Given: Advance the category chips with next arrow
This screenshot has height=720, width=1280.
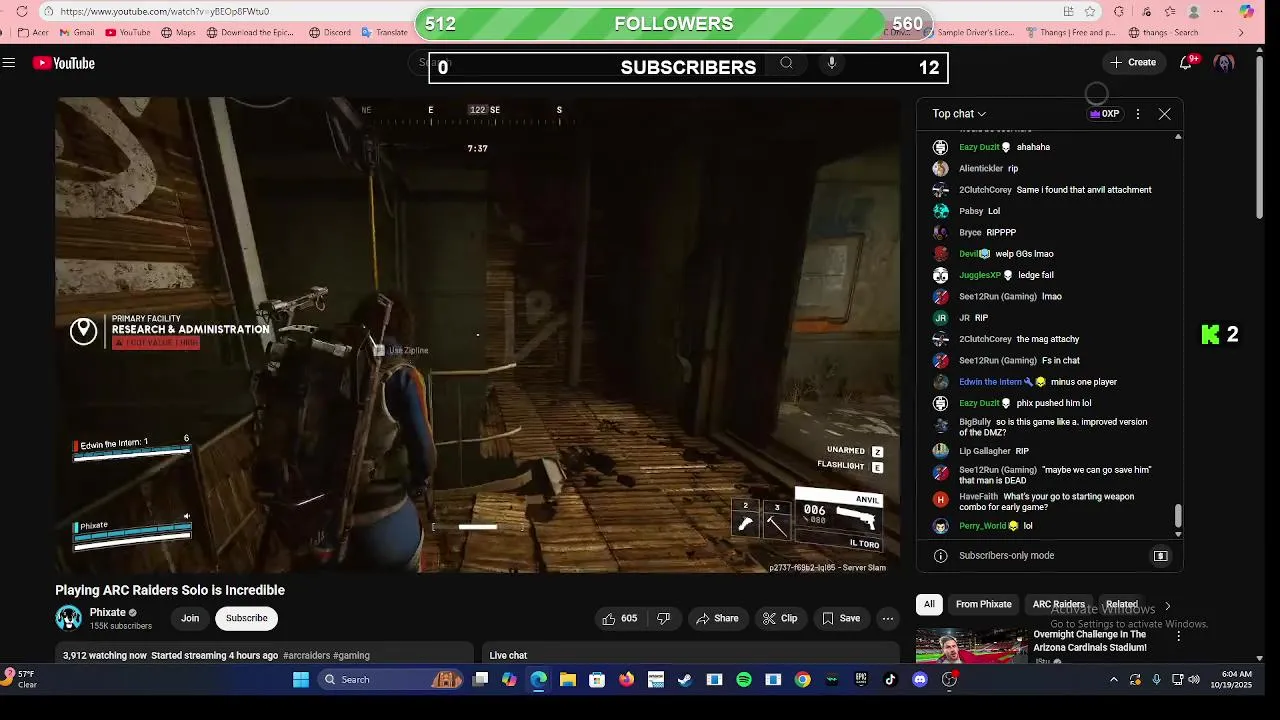Looking at the screenshot, I should point(1167,605).
